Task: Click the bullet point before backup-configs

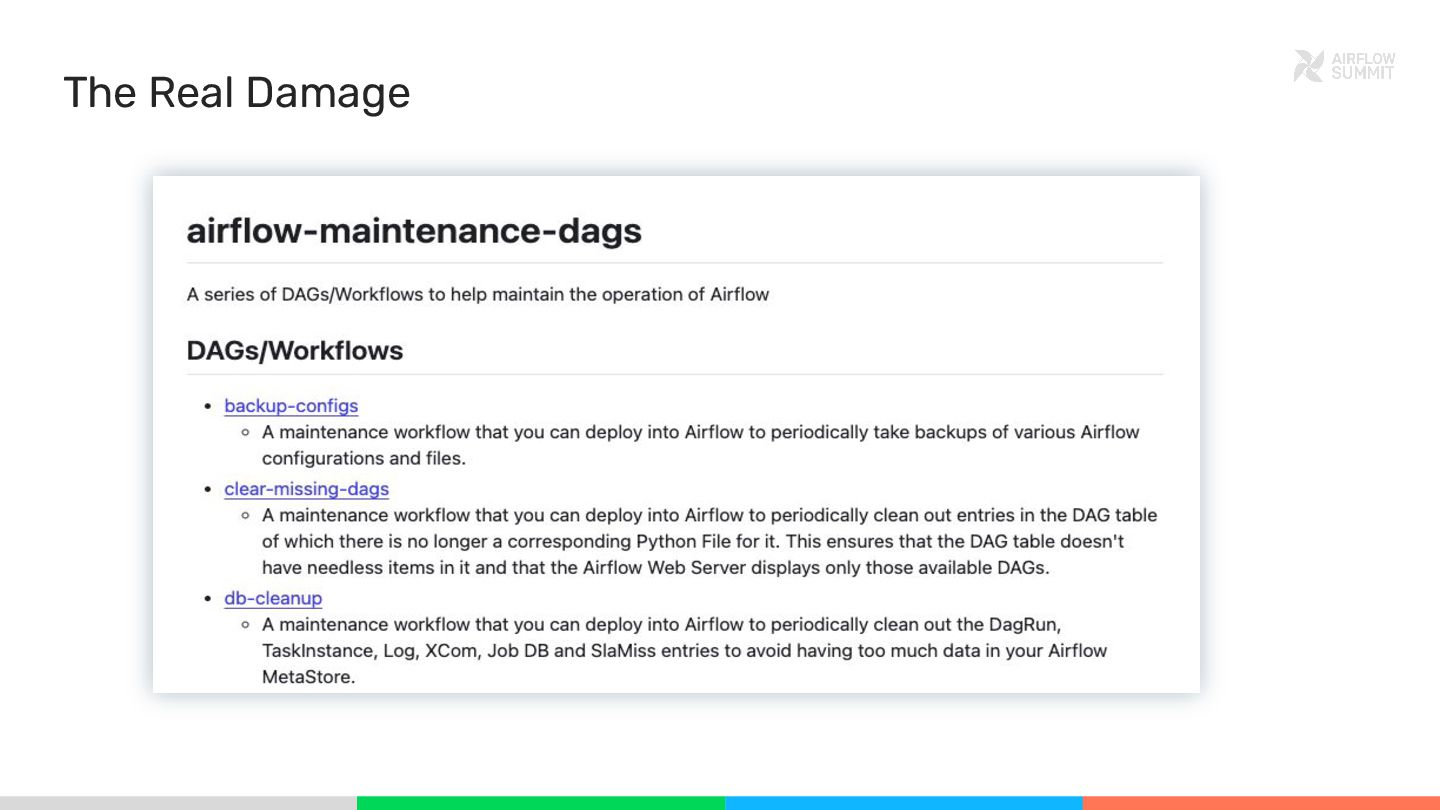Action: (x=208, y=406)
